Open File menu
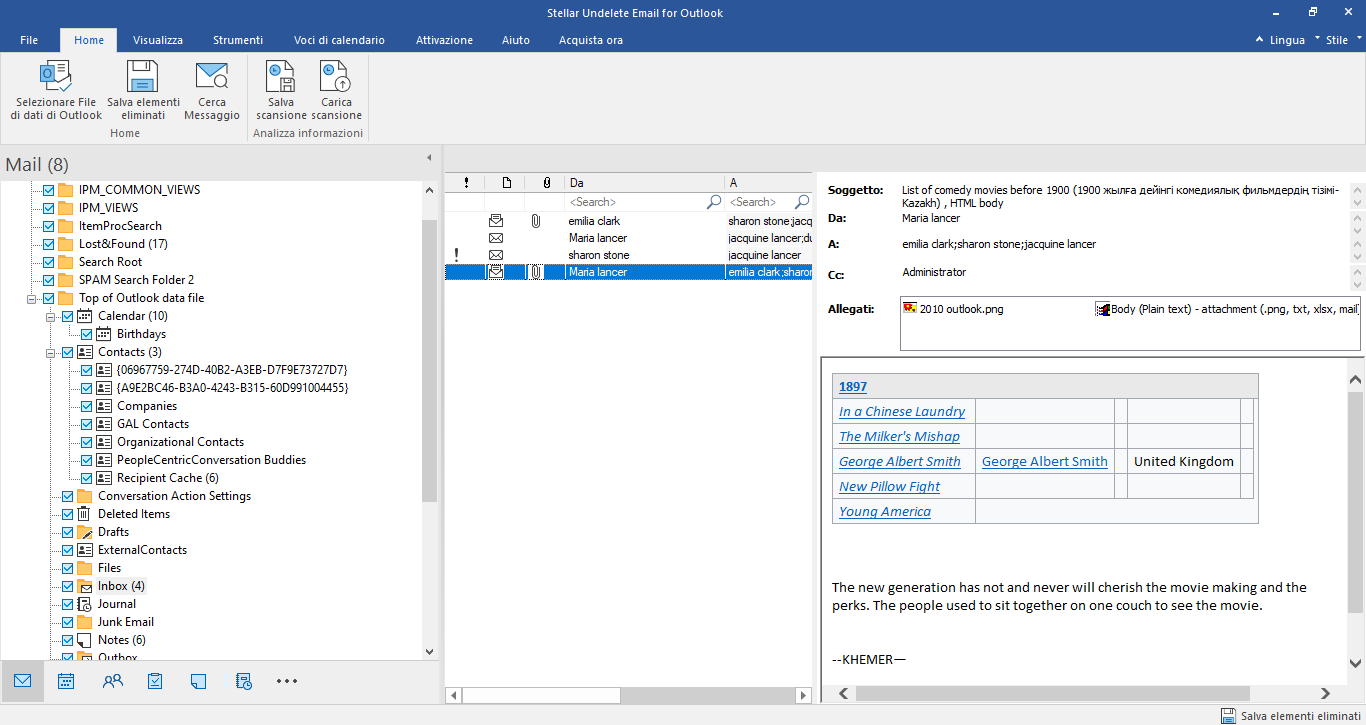 (x=29, y=40)
